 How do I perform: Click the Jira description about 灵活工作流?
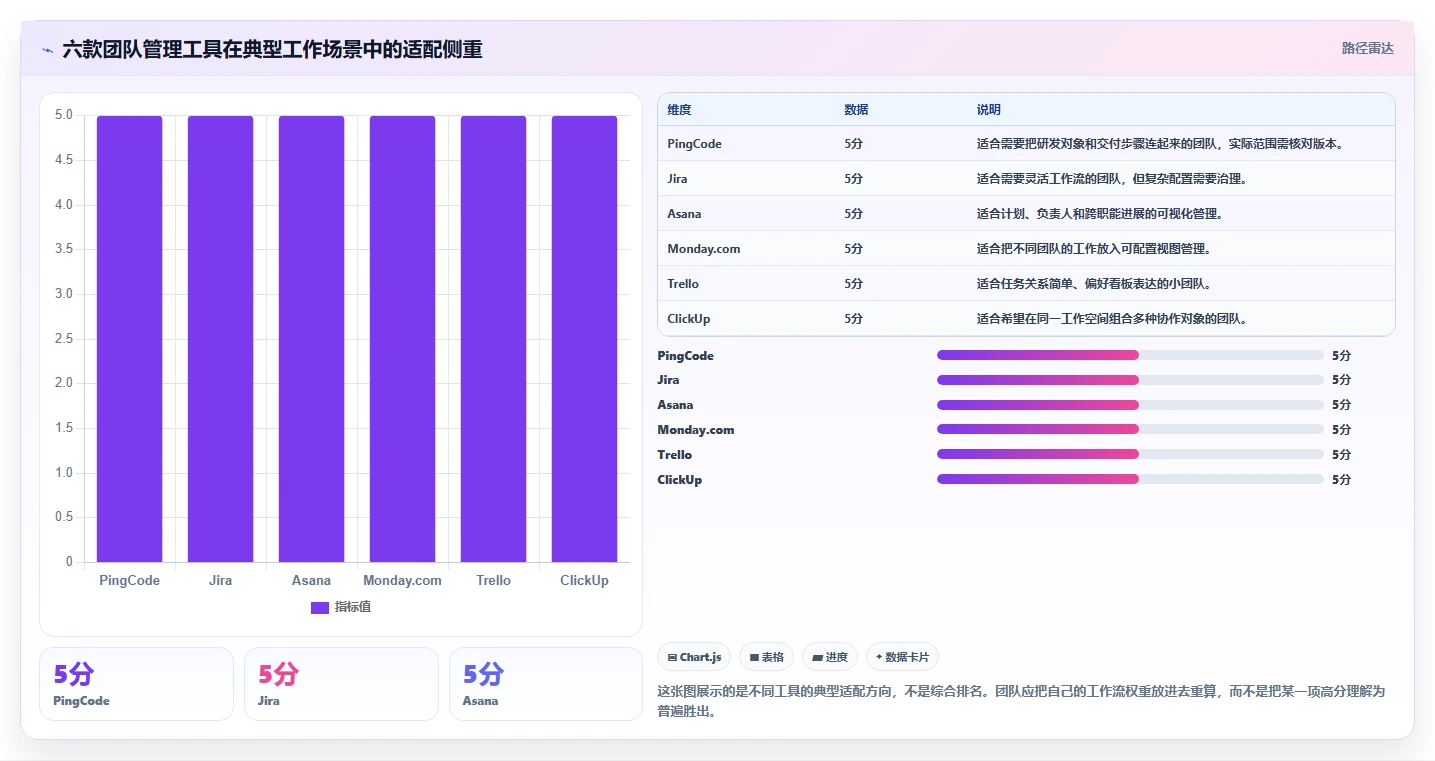1111,179
